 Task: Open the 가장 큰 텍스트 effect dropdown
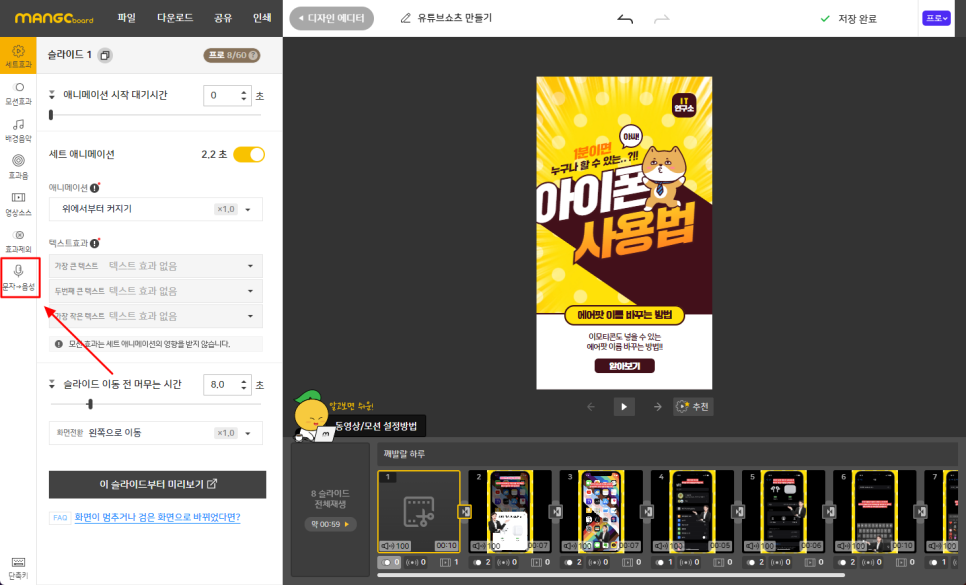tap(156, 266)
